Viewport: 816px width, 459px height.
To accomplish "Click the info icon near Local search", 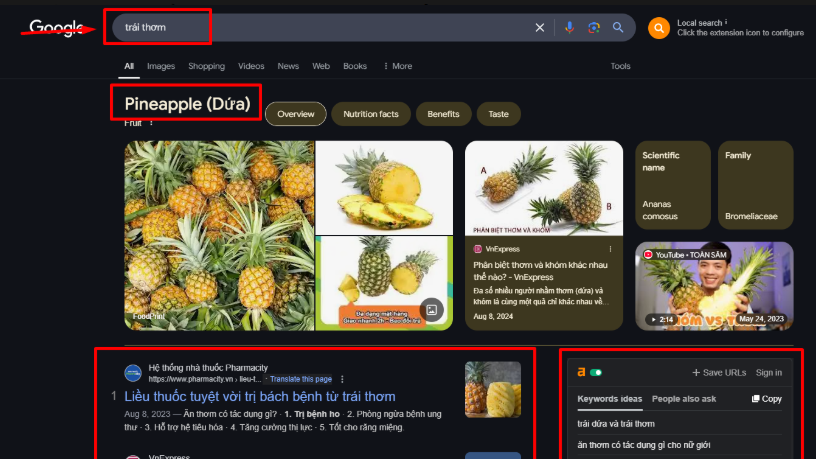I will pyautogui.click(x=726, y=22).
